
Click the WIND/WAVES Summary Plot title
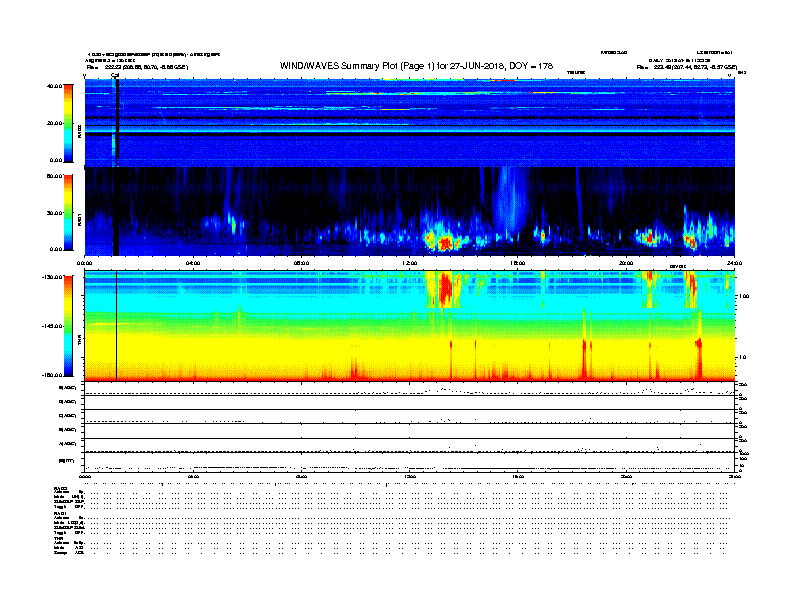click(x=416, y=66)
